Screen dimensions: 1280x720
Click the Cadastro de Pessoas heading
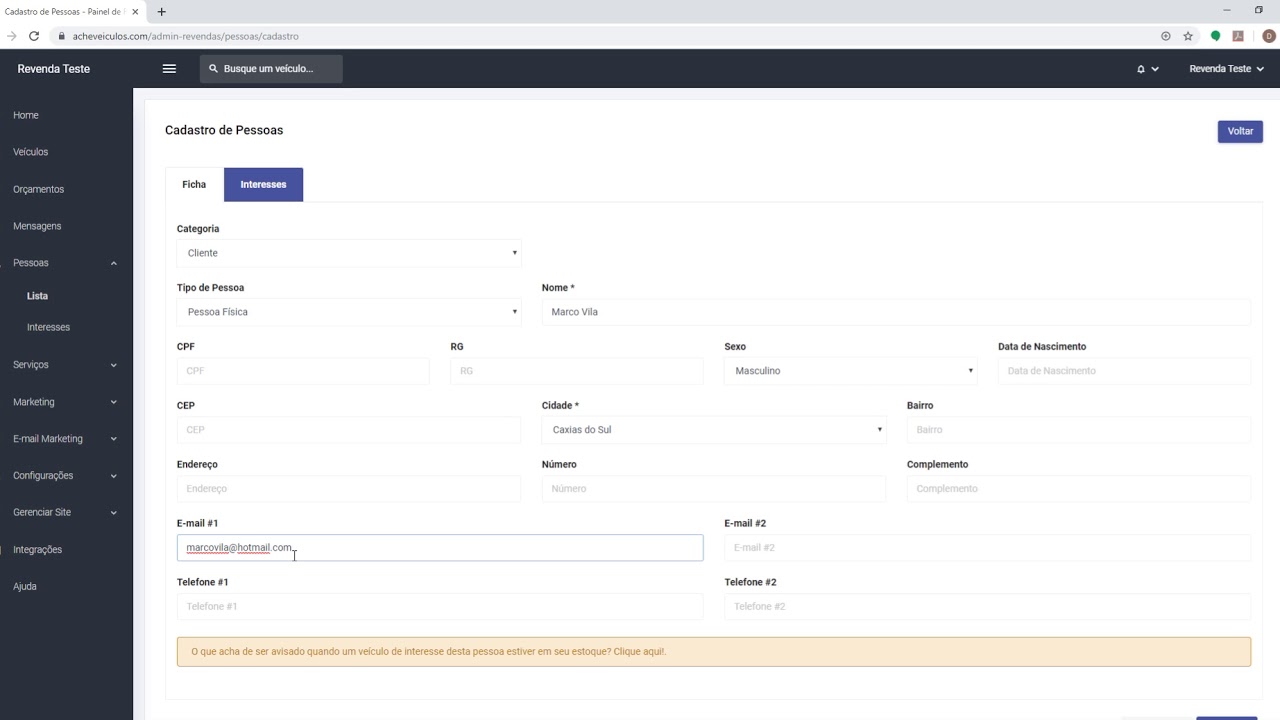click(224, 130)
